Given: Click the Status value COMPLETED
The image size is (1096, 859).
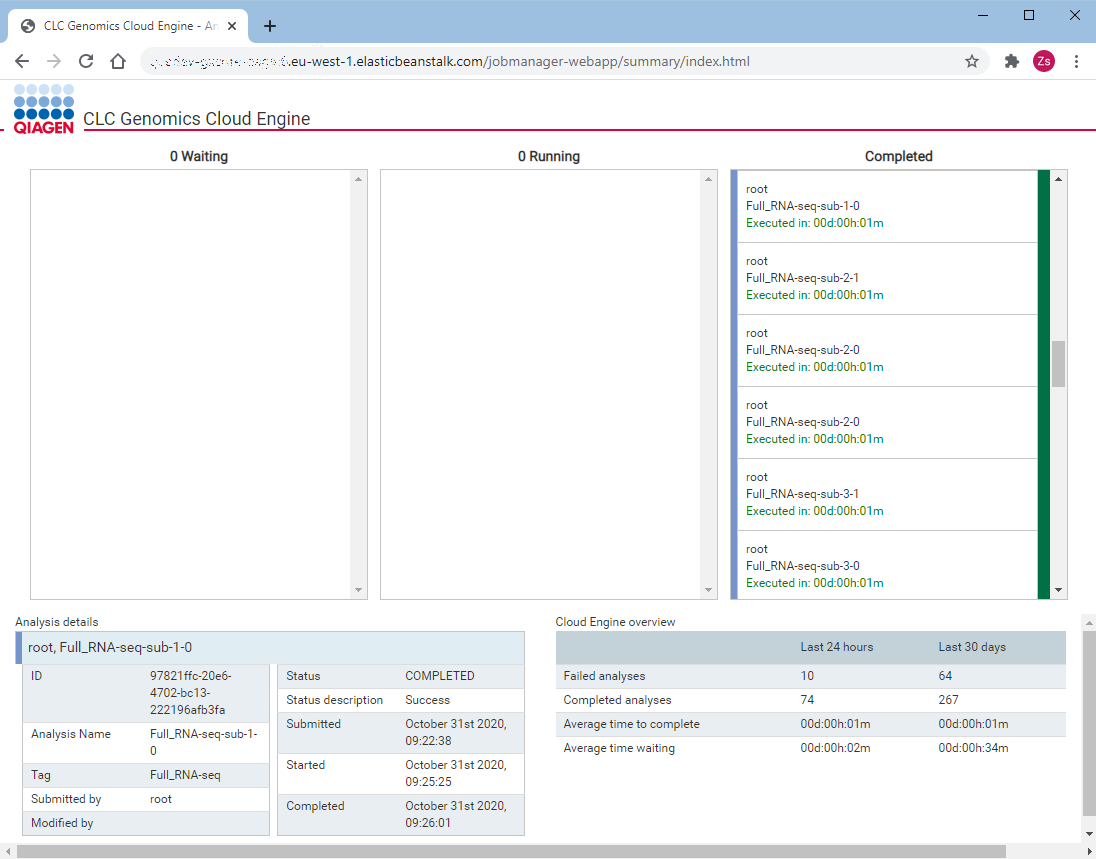Looking at the screenshot, I should 440,676.
